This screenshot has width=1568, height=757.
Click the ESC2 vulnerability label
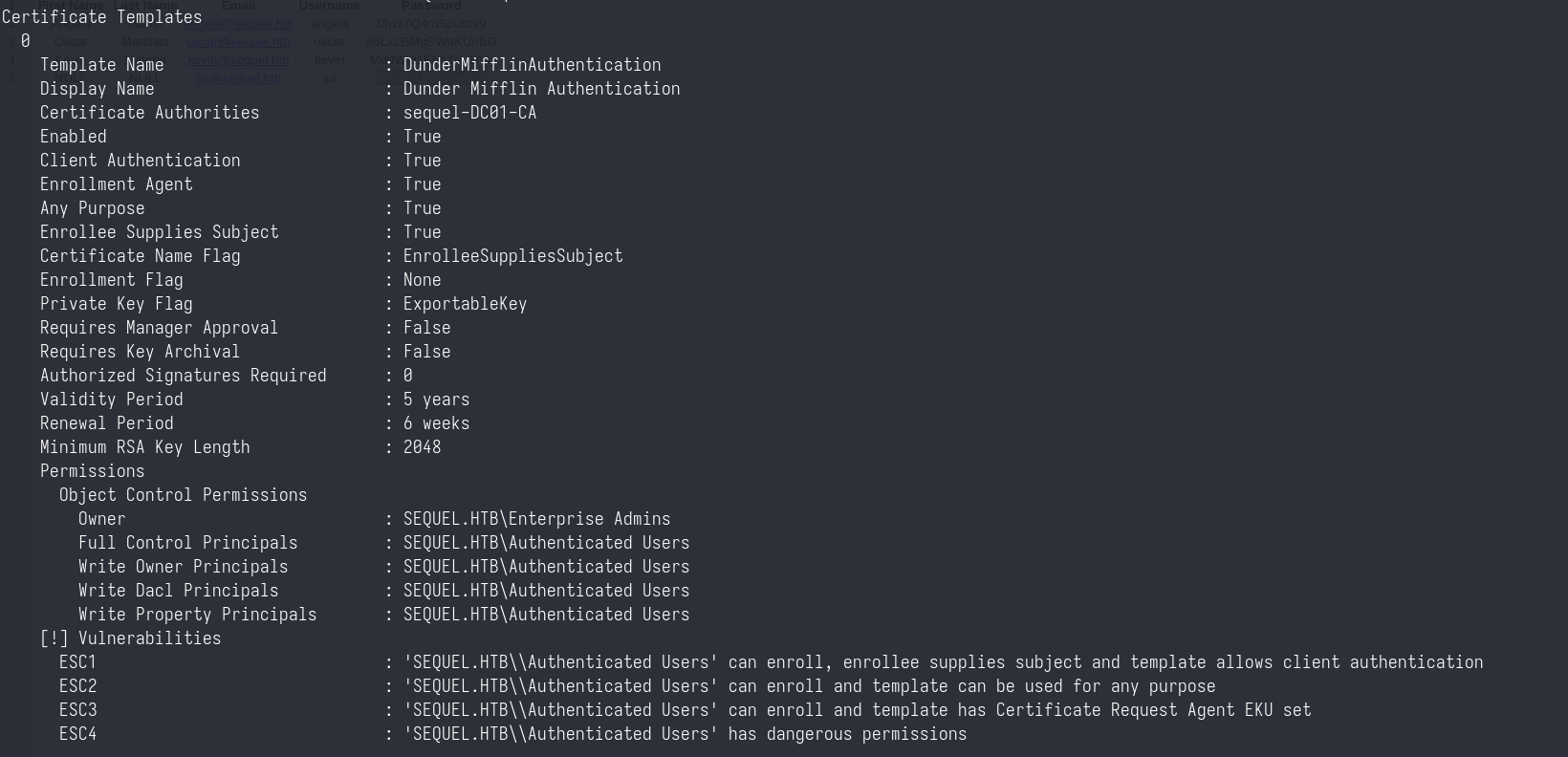tap(77, 686)
